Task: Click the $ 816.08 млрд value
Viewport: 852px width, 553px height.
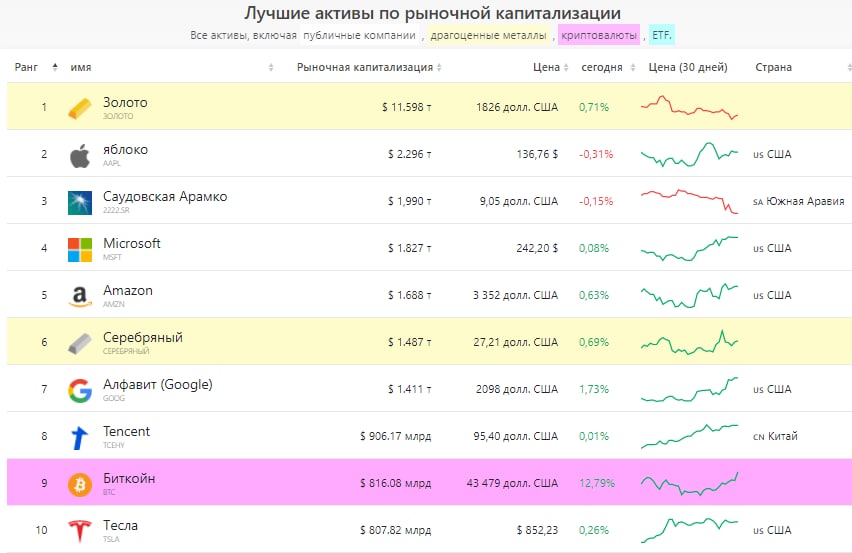Action: (x=396, y=483)
